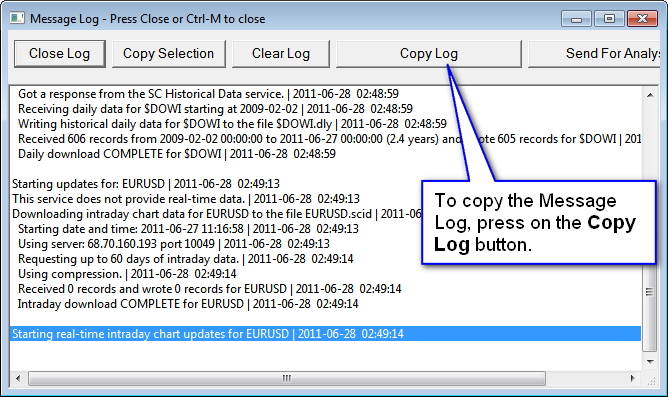Viewport: 668px width, 397px height.
Task: Select line 'Daily download COMPLETE for $DOWI'
Action: pos(177,154)
